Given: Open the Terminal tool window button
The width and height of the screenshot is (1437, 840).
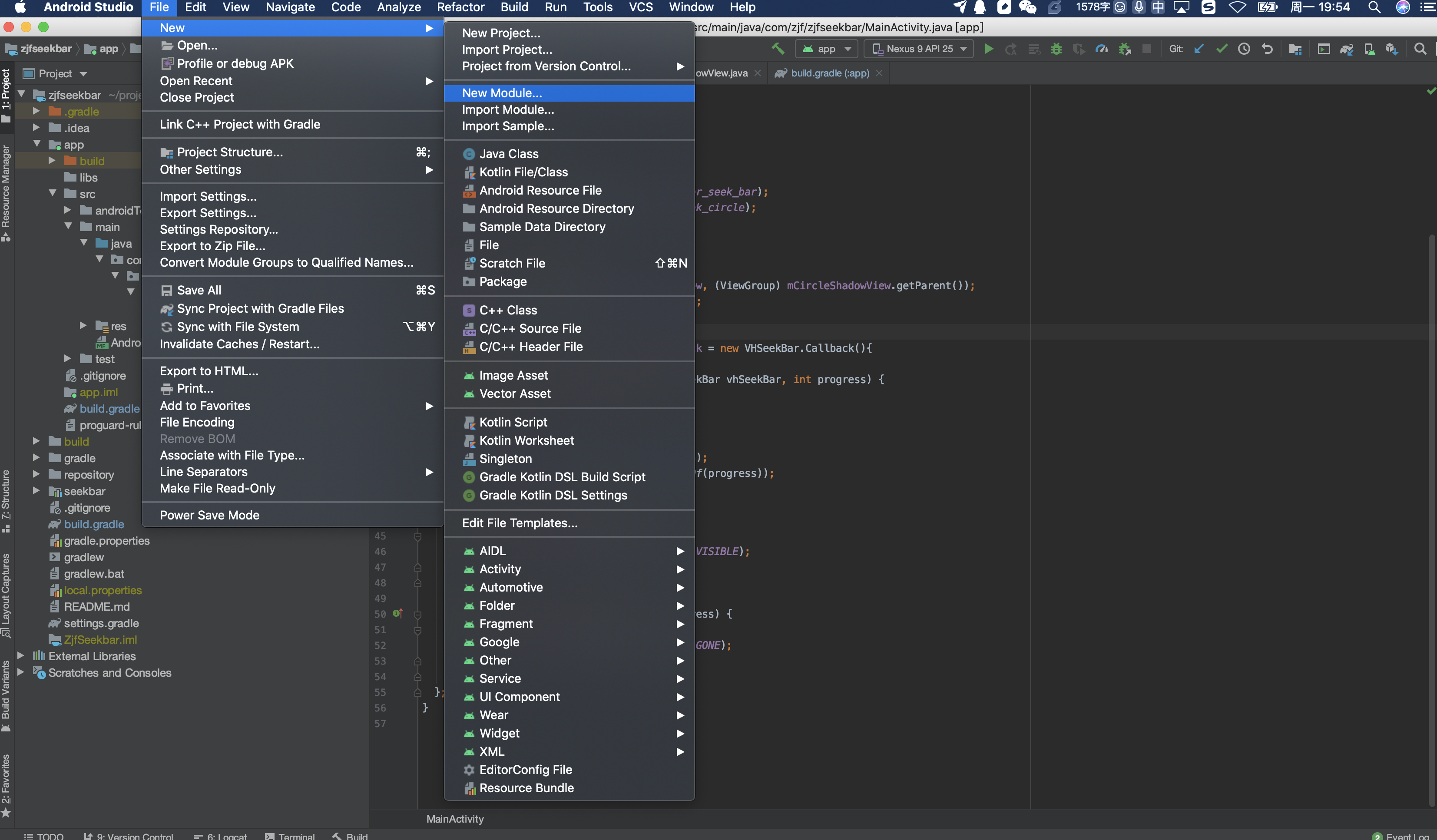Looking at the screenshot, I should coord(290,836).
